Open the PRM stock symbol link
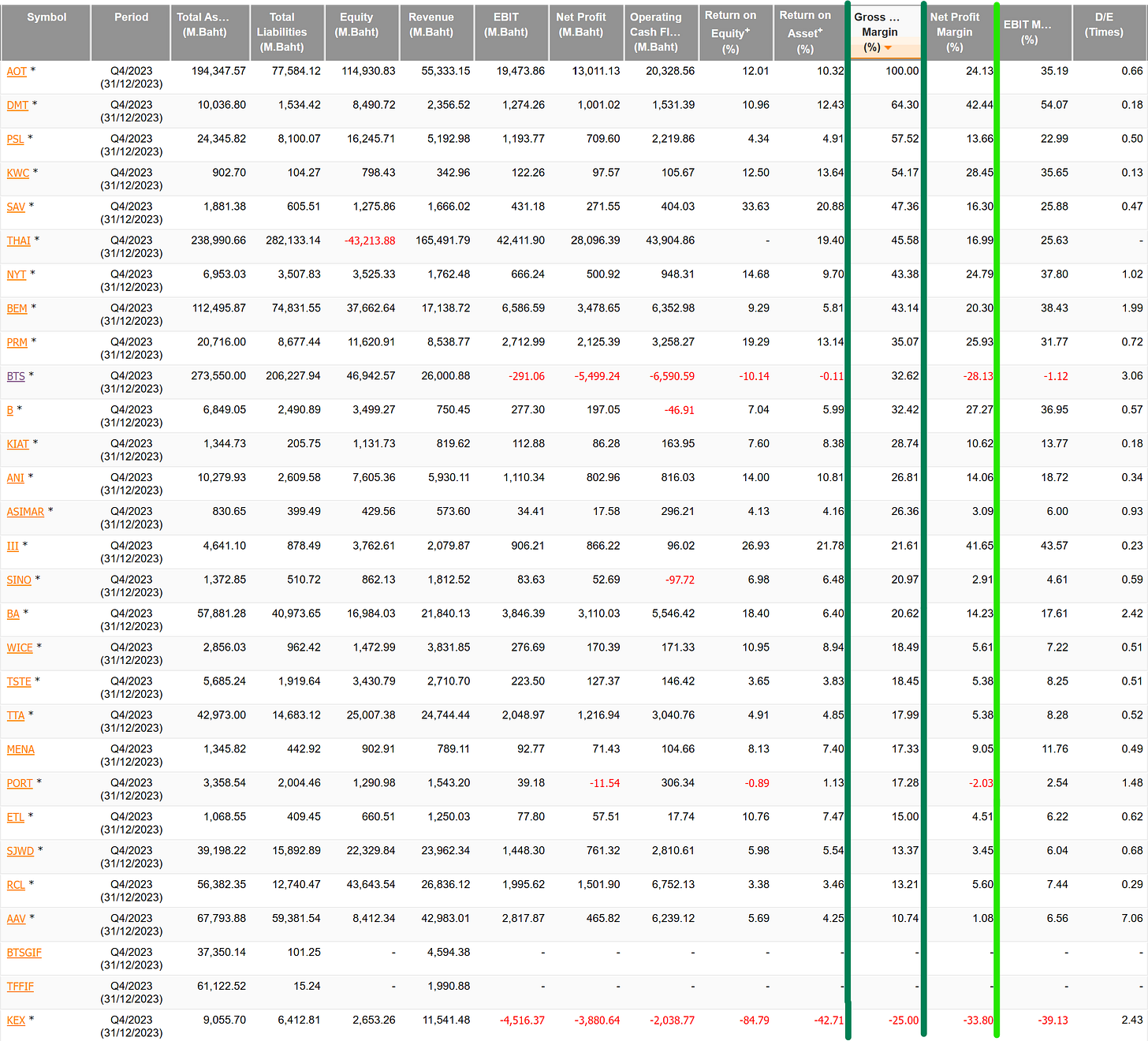This screenshot has width=1148, height=1041. point(17,343)
